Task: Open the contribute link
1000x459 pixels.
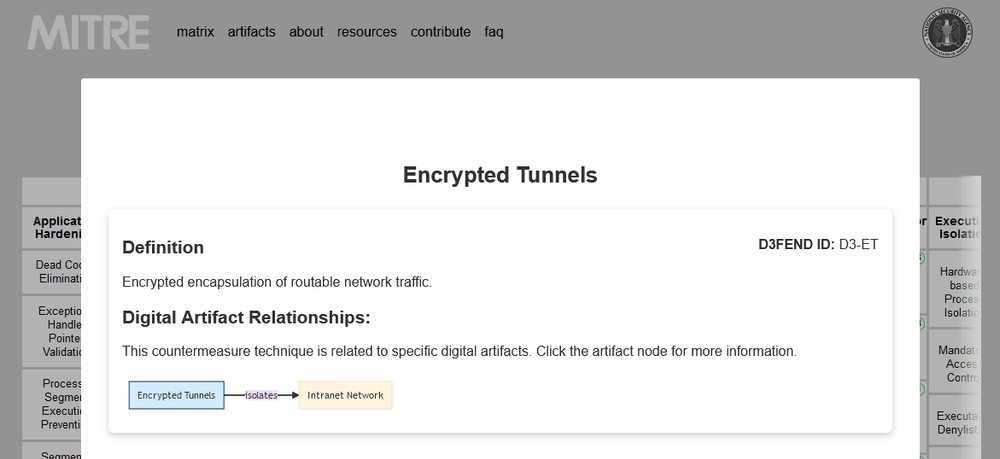Action: click(440, 32)
